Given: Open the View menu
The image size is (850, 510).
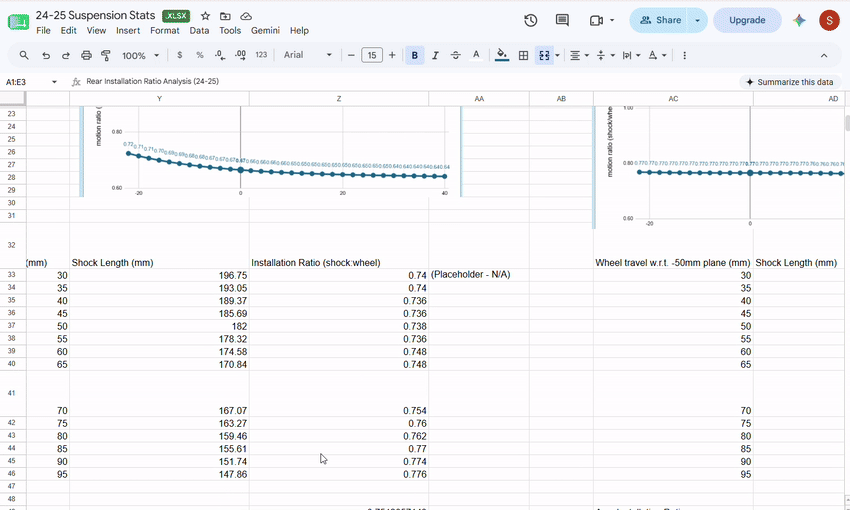Looking at the screenshot, I should [x=96, y=31].
